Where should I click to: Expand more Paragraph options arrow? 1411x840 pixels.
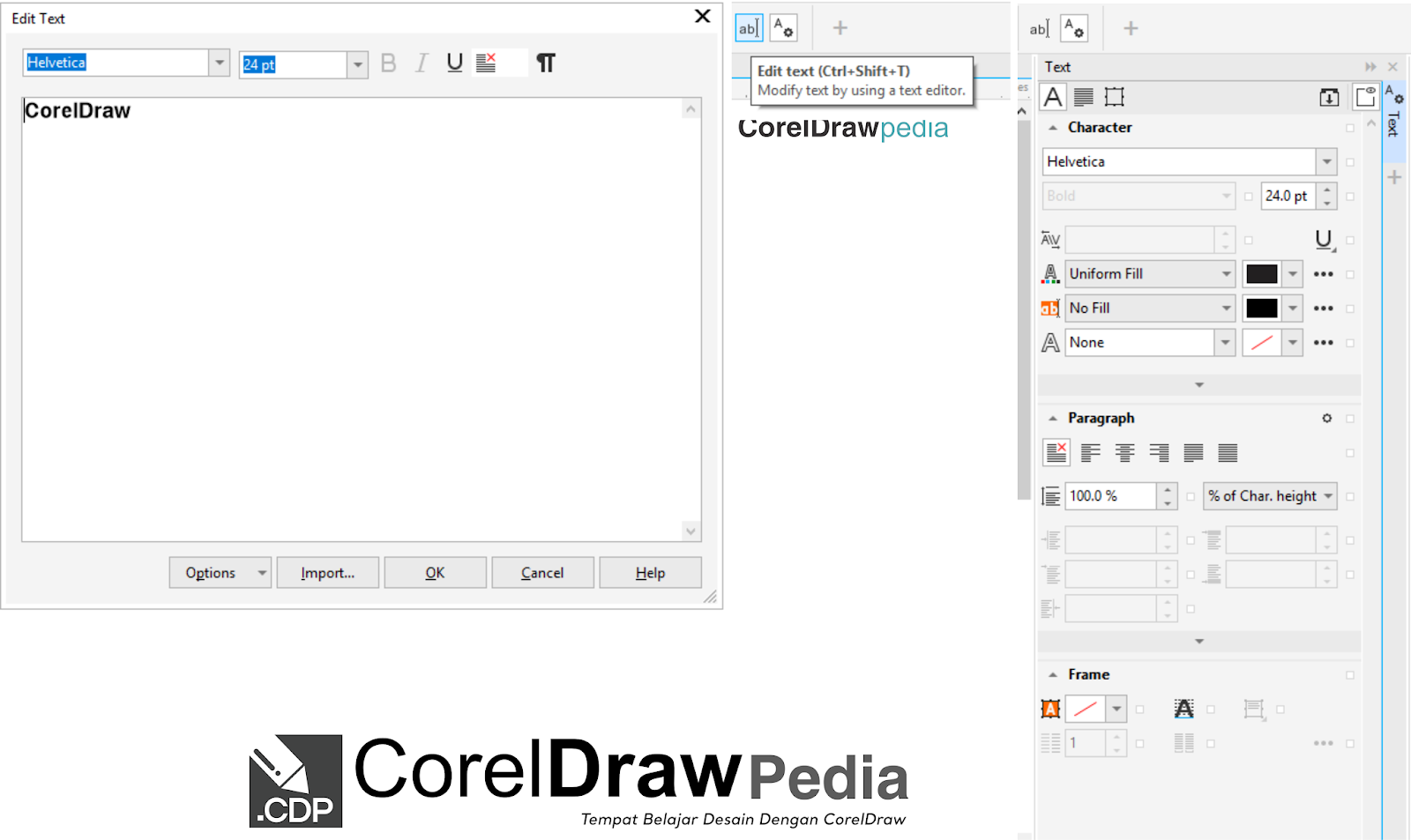(1199, 642)
